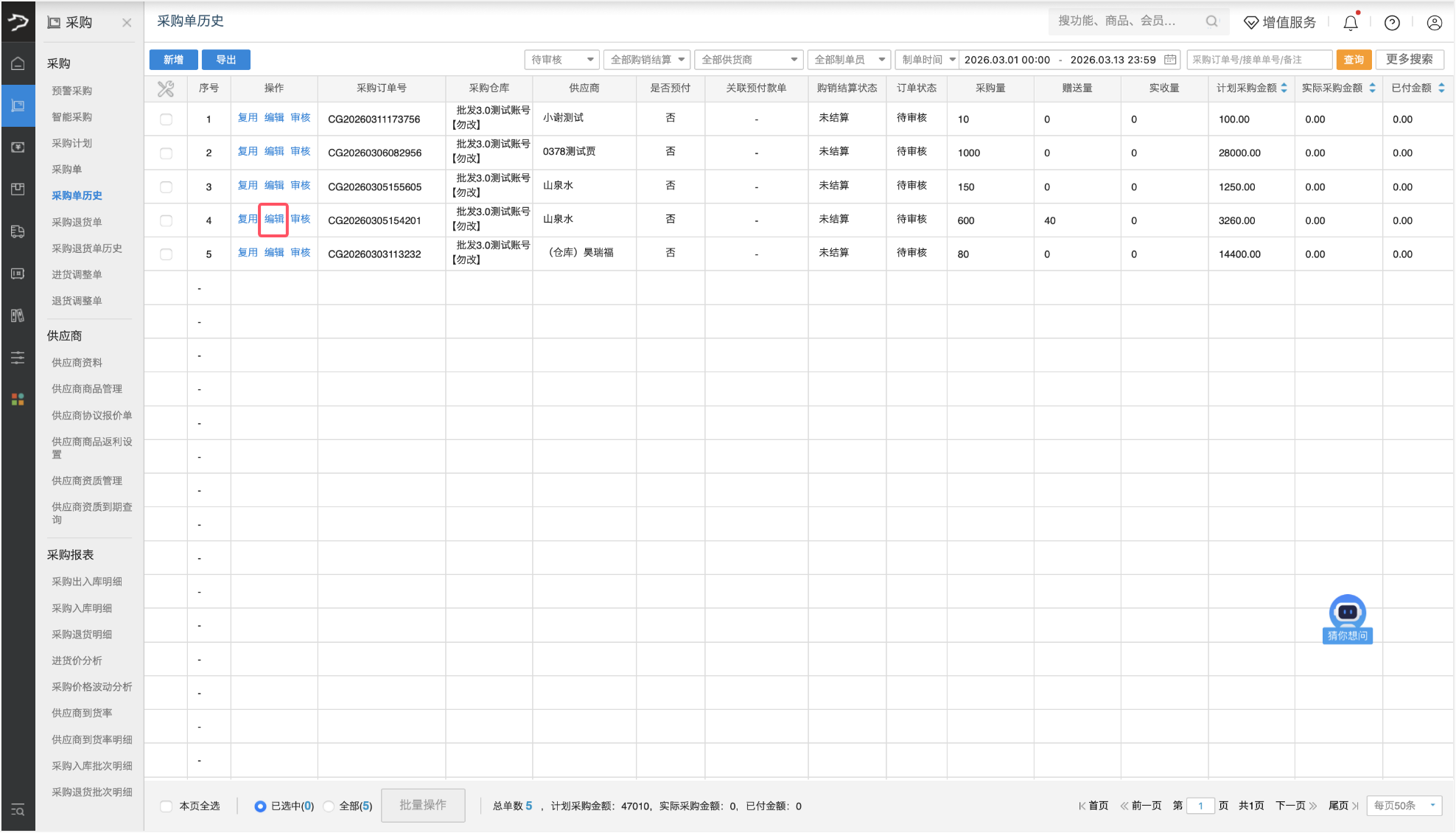Click the notification bell icon

(1350, 23)
